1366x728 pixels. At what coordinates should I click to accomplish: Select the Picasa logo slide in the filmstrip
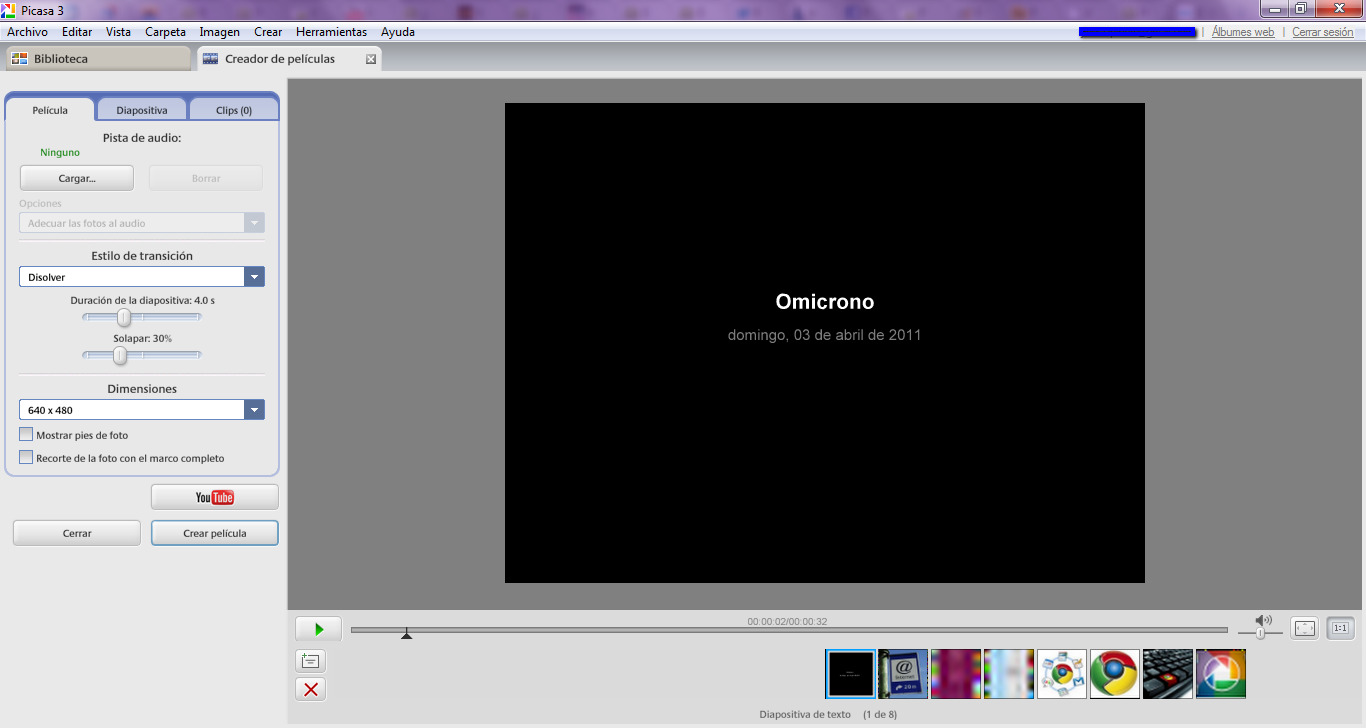pyautogui.click(x=1221, y=673)
